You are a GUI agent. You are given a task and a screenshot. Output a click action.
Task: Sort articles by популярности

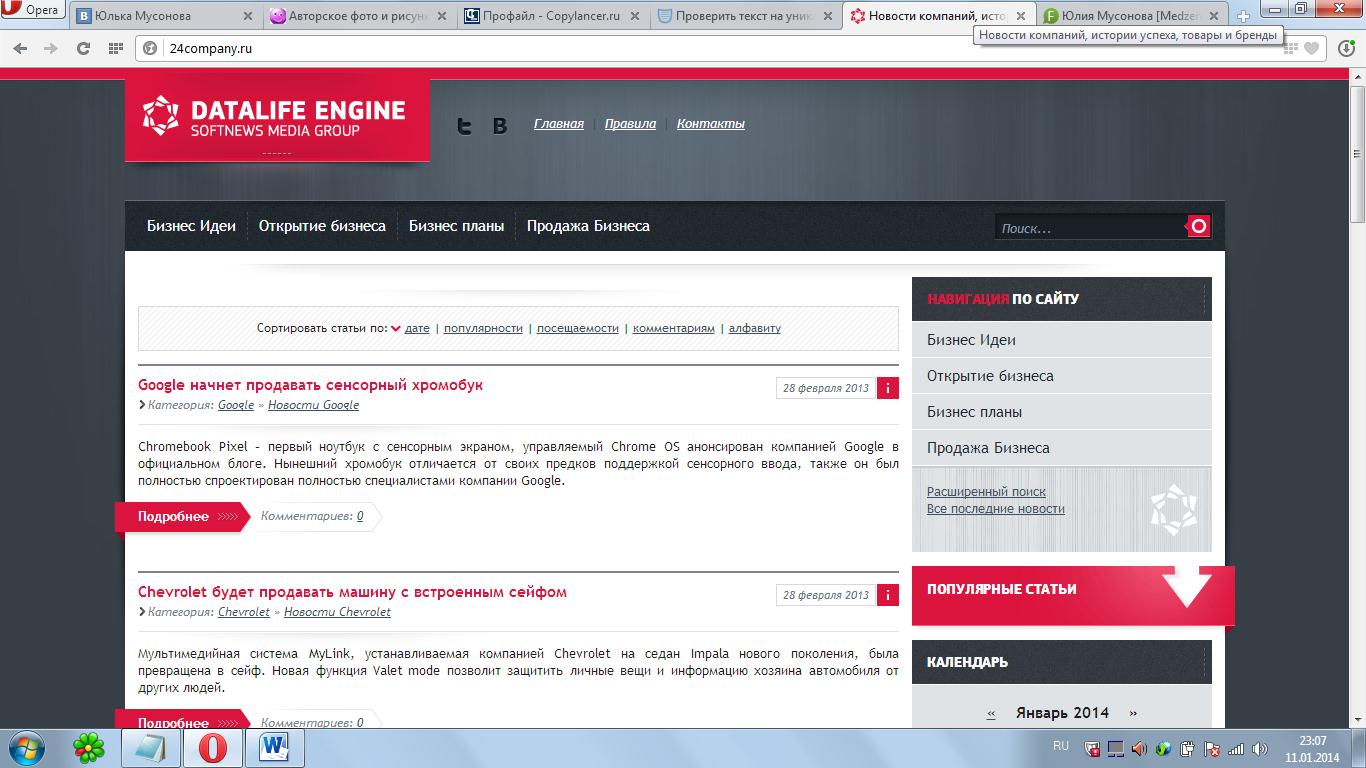click(x=483, y=328)
